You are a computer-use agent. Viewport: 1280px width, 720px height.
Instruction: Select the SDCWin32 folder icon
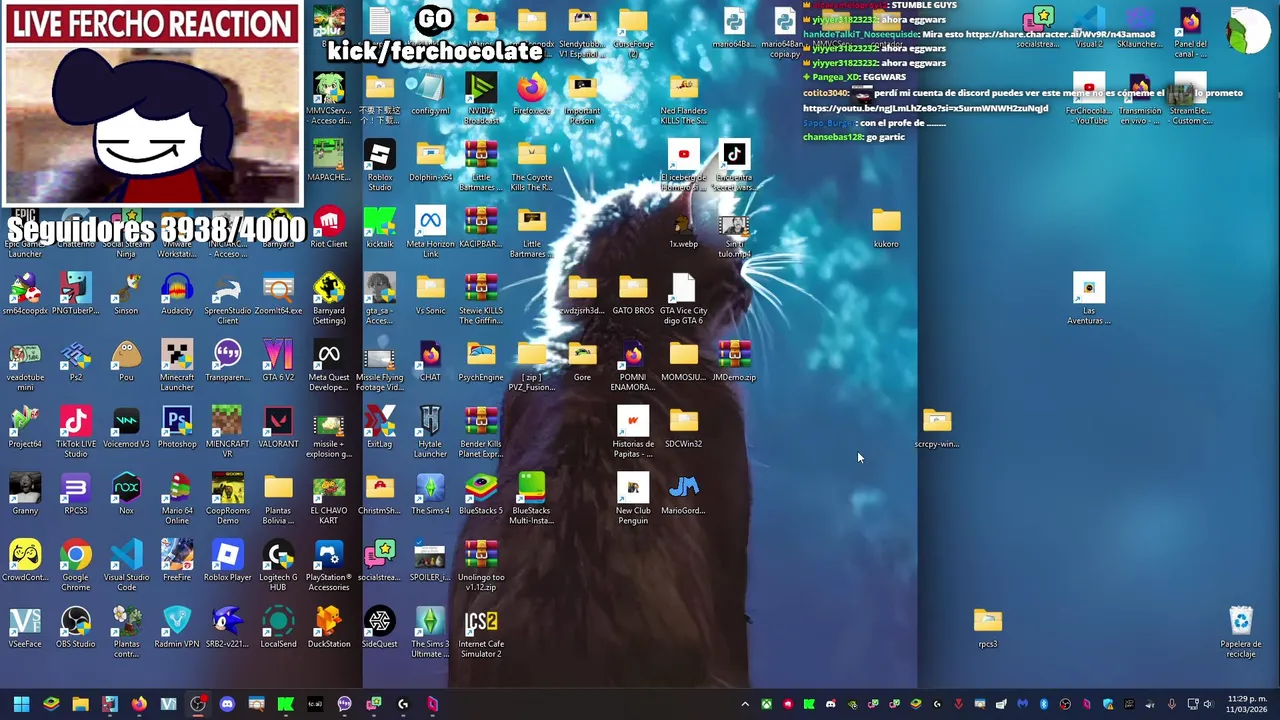coord(683,428)
